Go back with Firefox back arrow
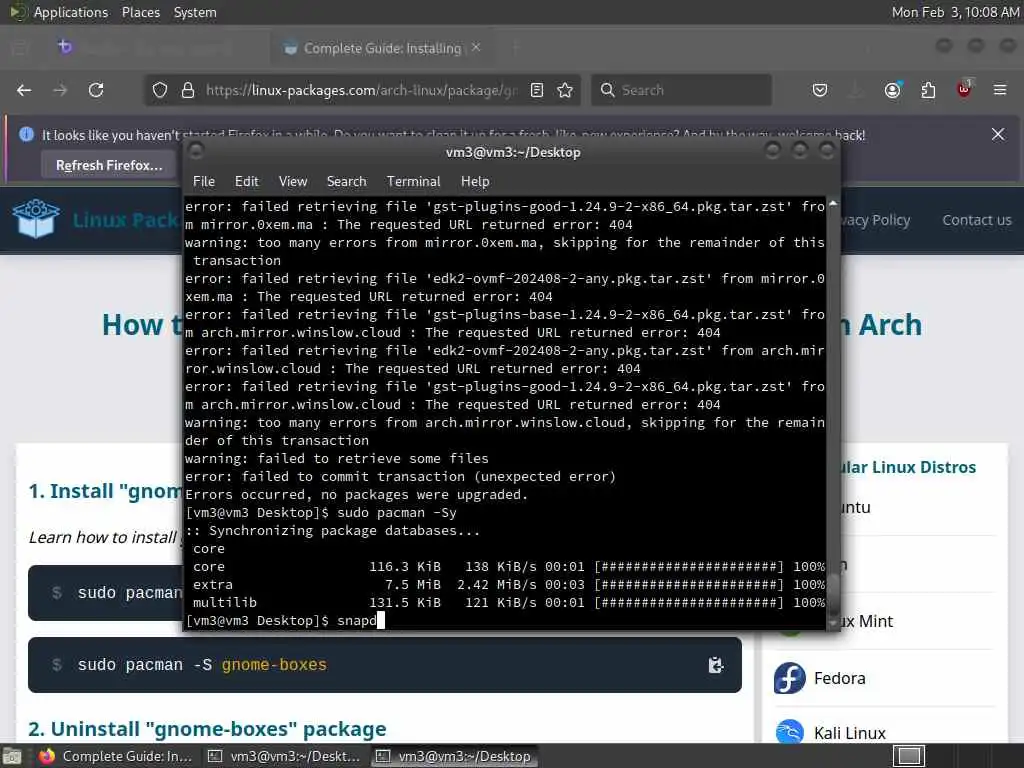Viewport: 1024px width, 768px height. [24, 90]
